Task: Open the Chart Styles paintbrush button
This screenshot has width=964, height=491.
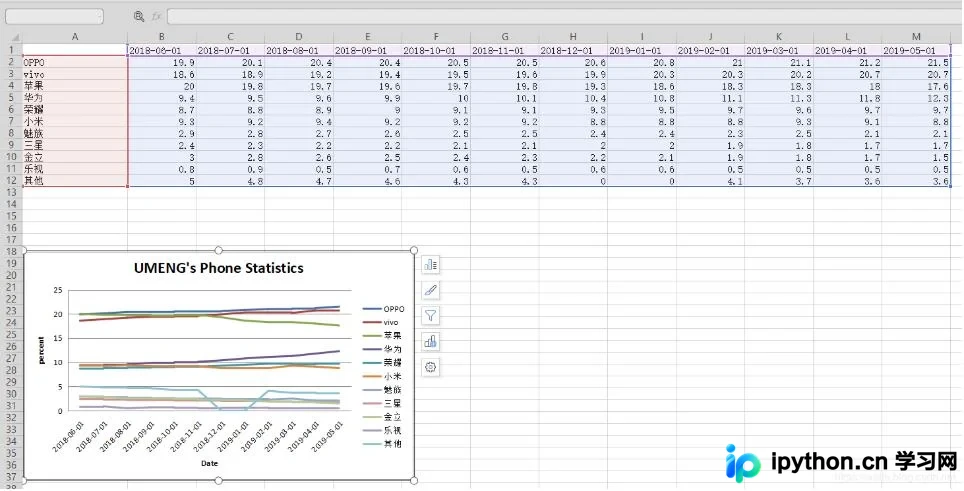Action: (x=430, y=290)
